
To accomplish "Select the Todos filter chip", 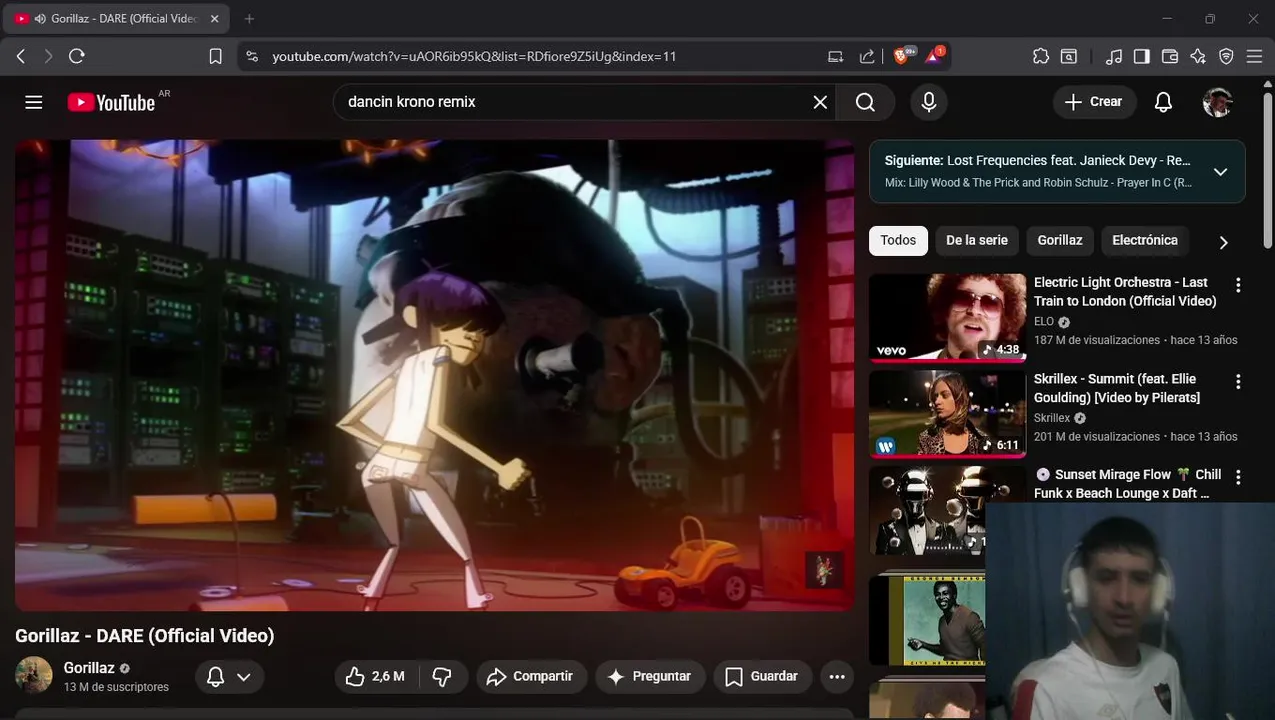I will tap(898, 241).
